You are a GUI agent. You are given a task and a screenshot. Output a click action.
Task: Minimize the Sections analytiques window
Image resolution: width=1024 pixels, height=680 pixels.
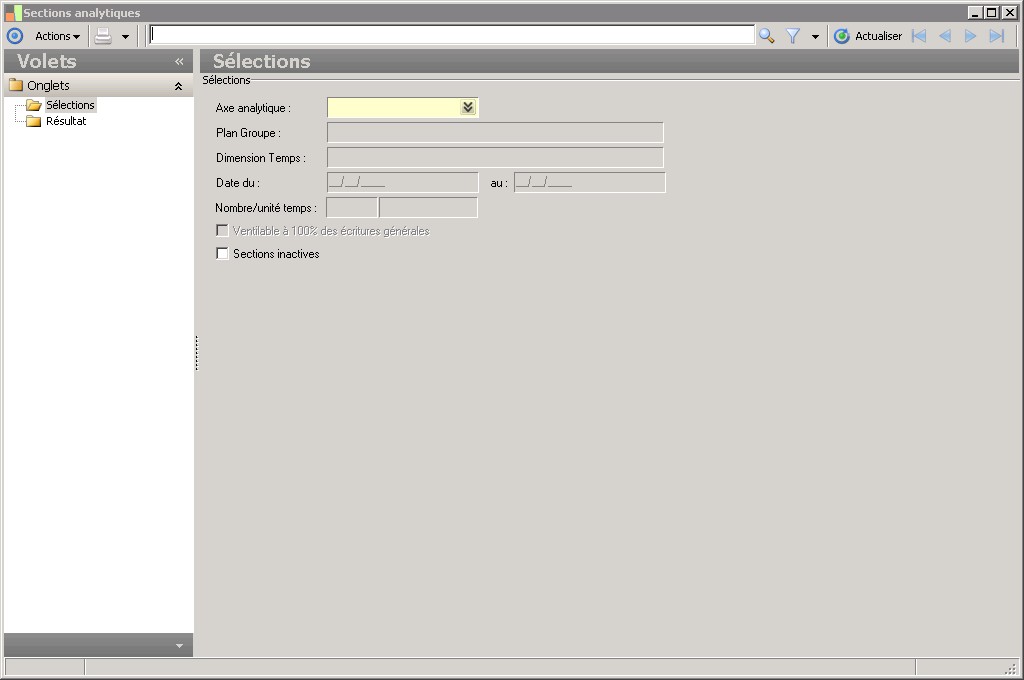(x=975, y=12)
